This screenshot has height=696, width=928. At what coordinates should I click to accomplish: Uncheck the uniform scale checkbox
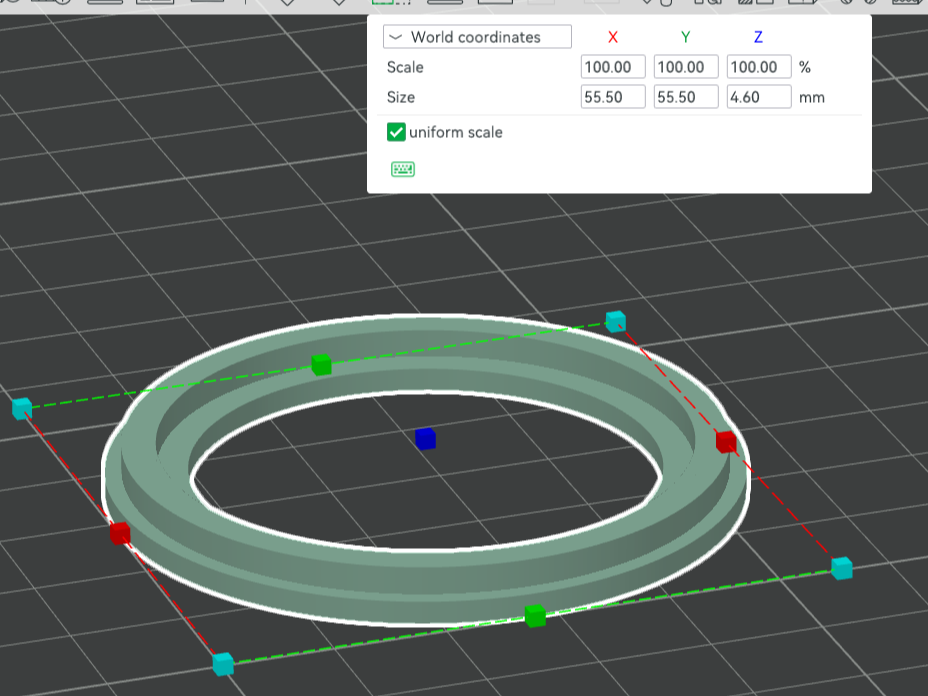coord(396,132)
